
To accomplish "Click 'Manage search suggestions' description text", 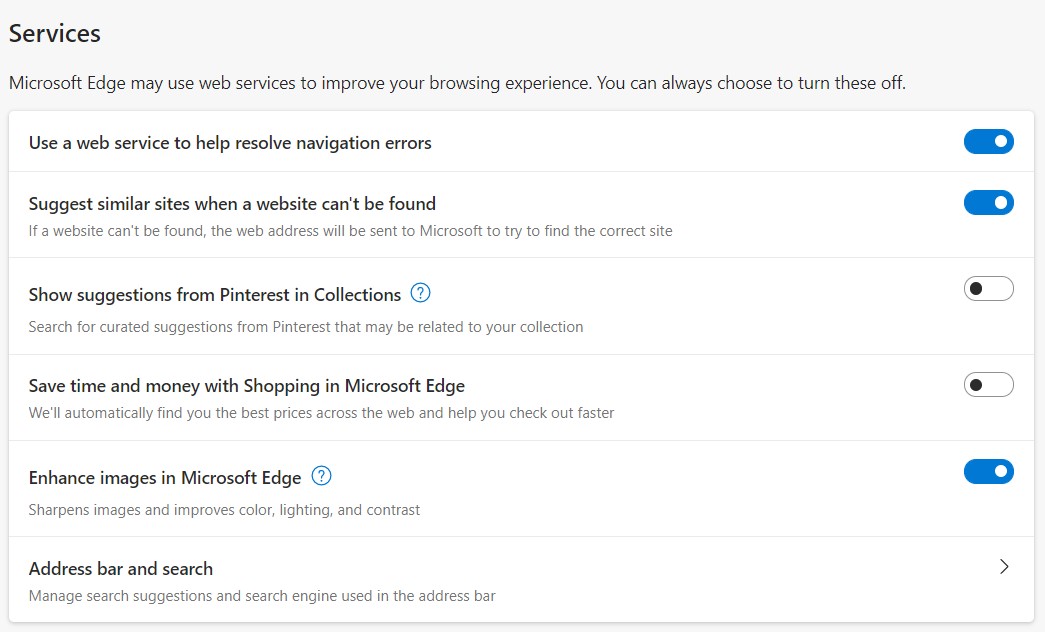I will click(262, 596).
